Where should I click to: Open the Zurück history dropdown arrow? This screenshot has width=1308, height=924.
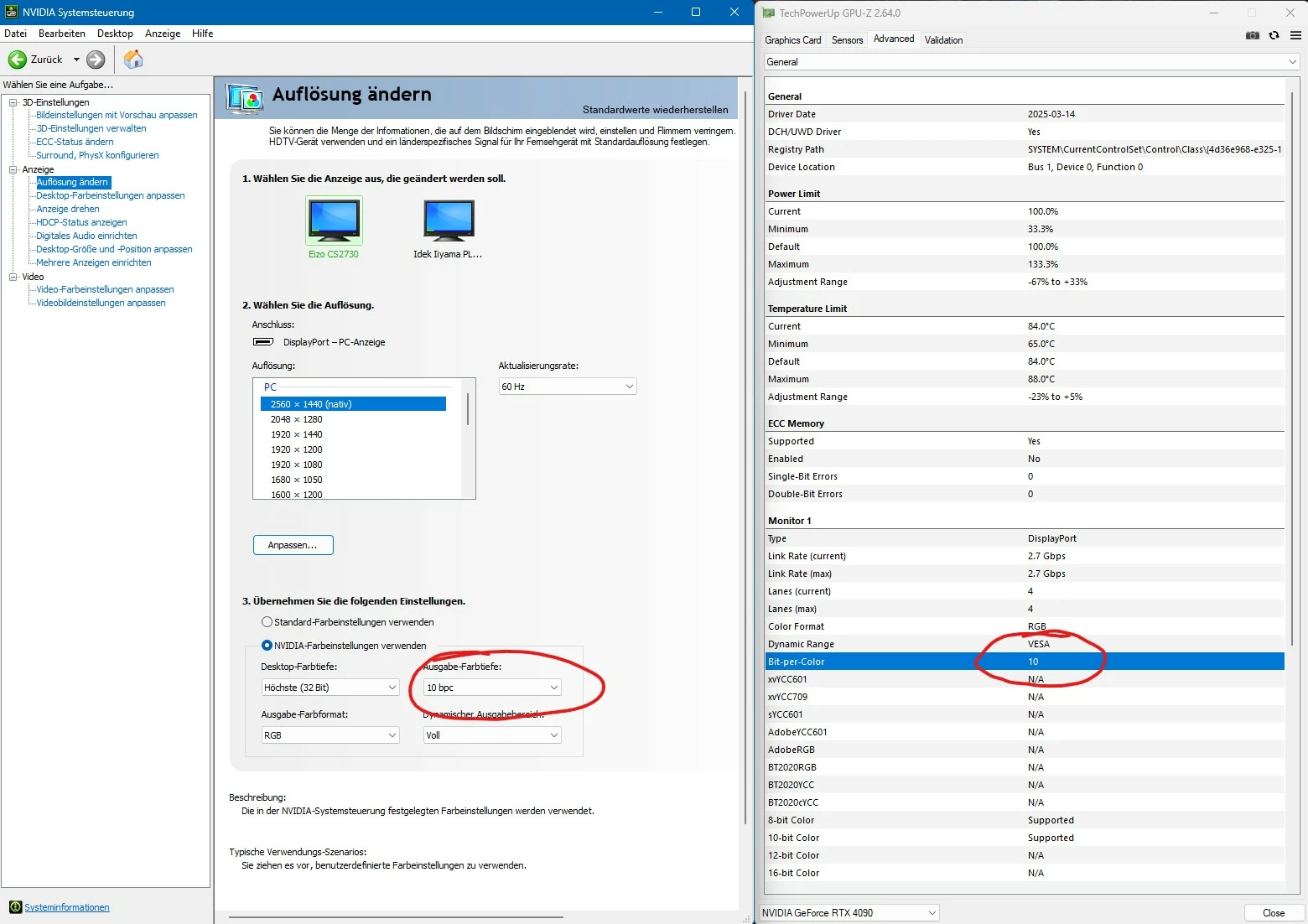76,60
